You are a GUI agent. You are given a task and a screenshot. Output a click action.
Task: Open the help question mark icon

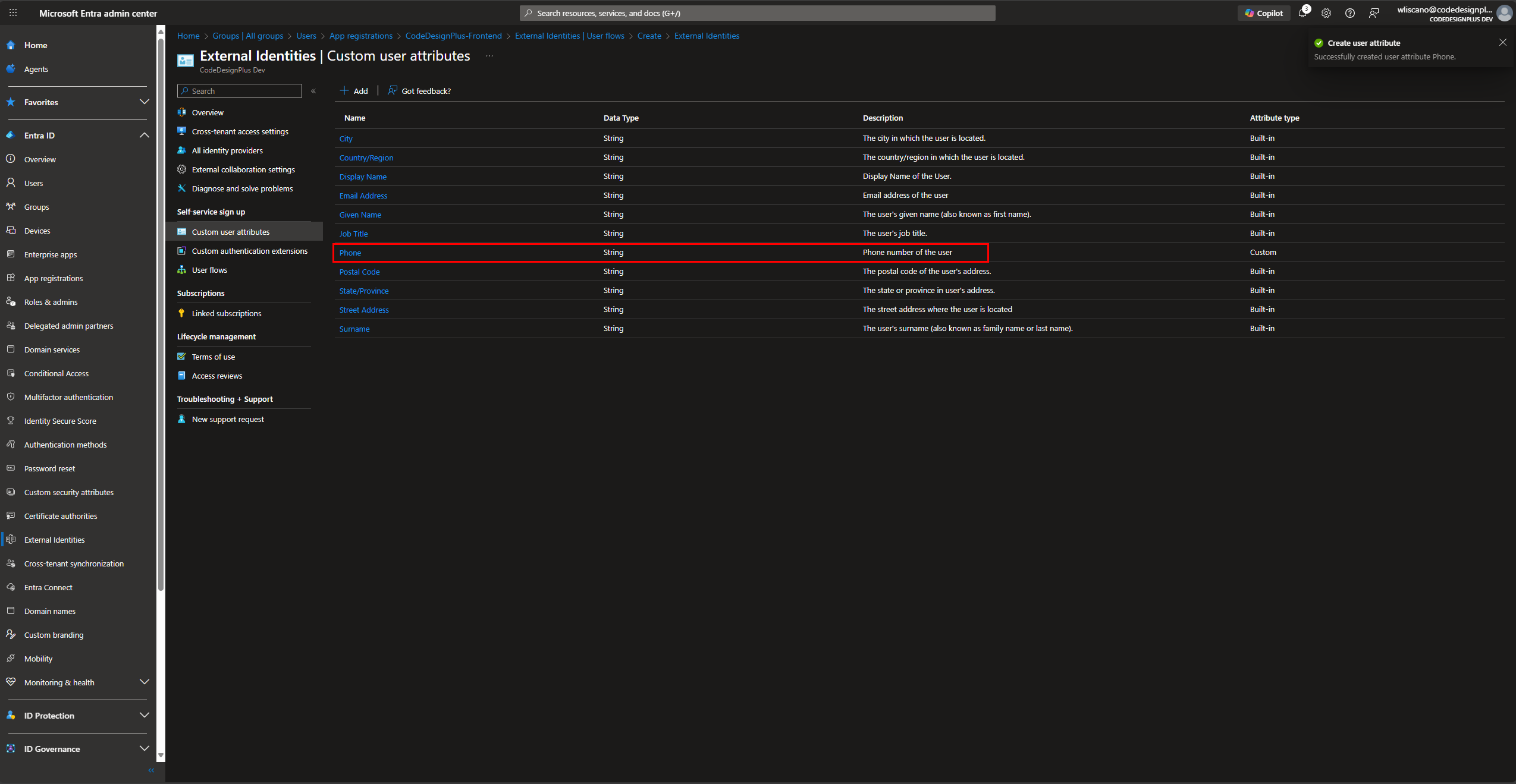[1350, 13]
